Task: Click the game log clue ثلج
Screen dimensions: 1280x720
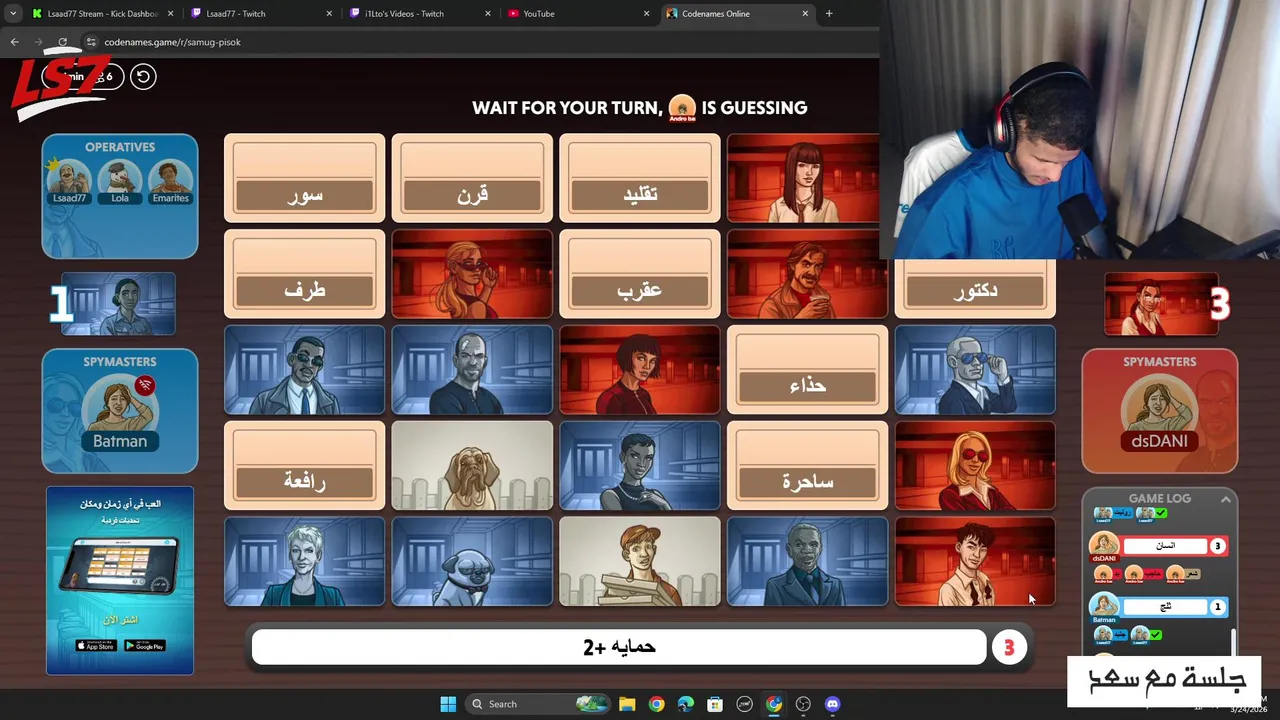Action: click(x=1166, y=607)
